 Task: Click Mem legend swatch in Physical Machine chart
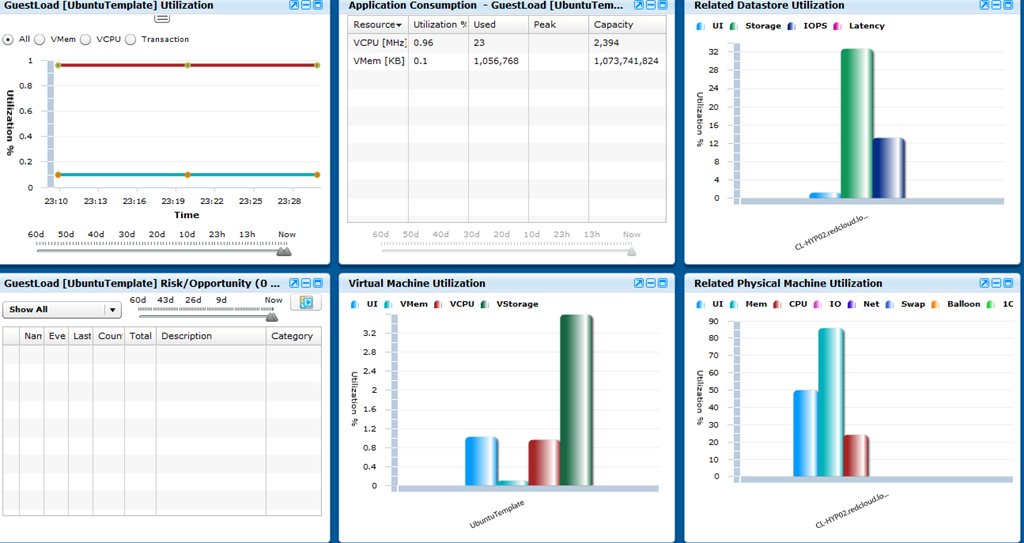733,304
